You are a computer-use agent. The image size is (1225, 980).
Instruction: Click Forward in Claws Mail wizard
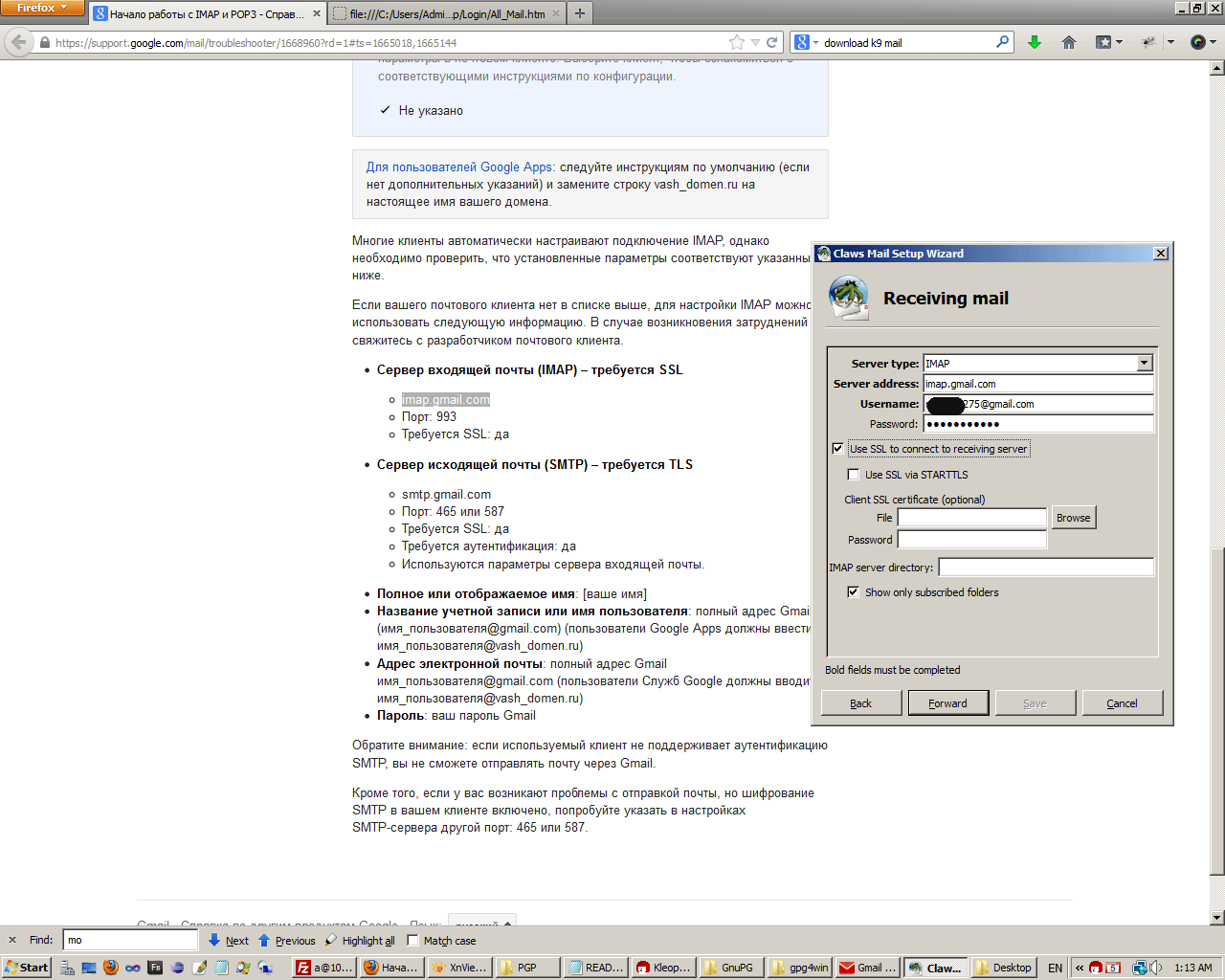coord(948,702)
